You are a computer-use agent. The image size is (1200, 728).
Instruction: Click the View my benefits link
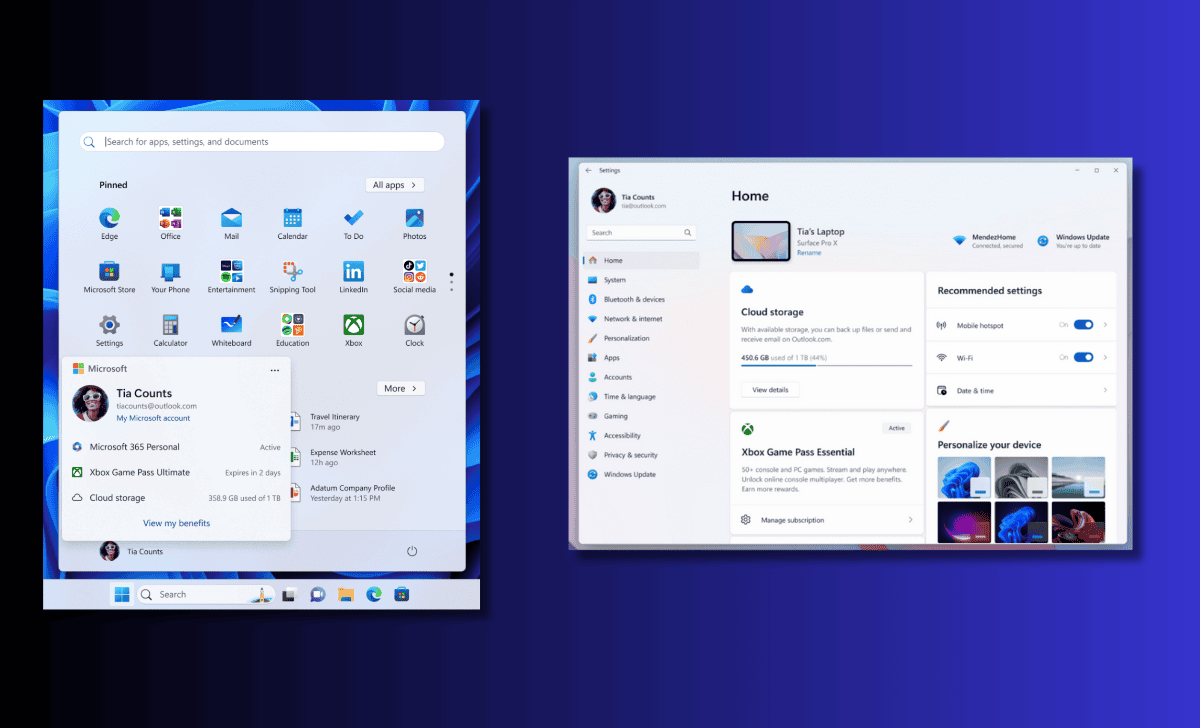point(177,523)
